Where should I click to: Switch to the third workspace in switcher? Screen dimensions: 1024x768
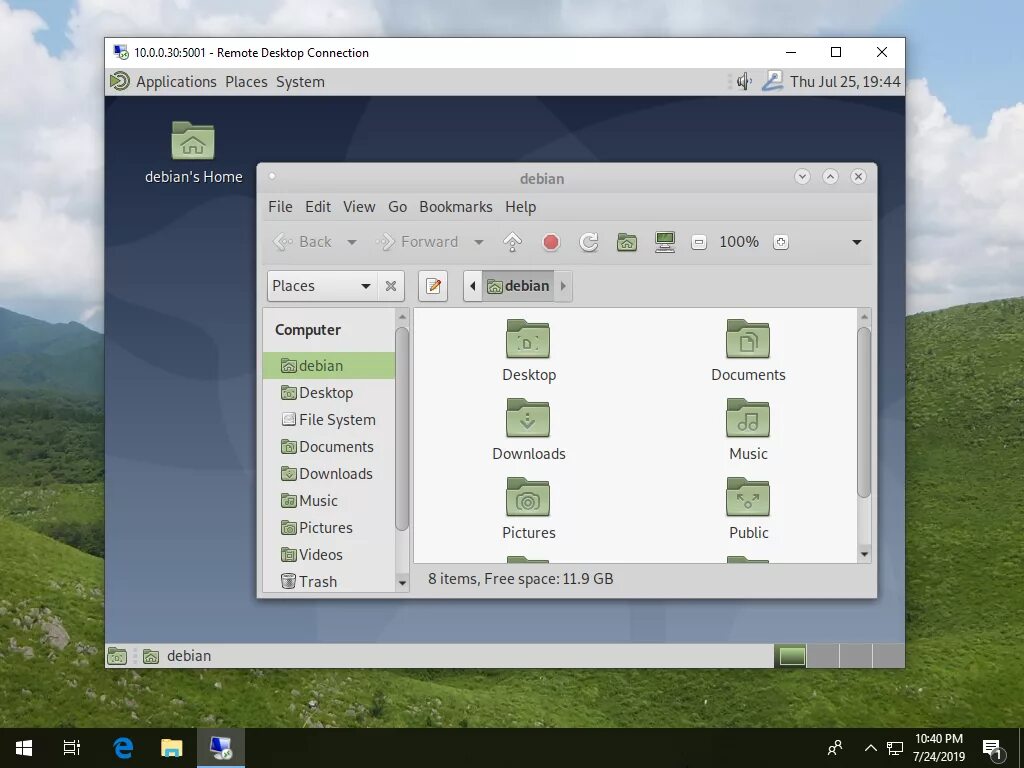pyautogui.click(x=856, y=656)
